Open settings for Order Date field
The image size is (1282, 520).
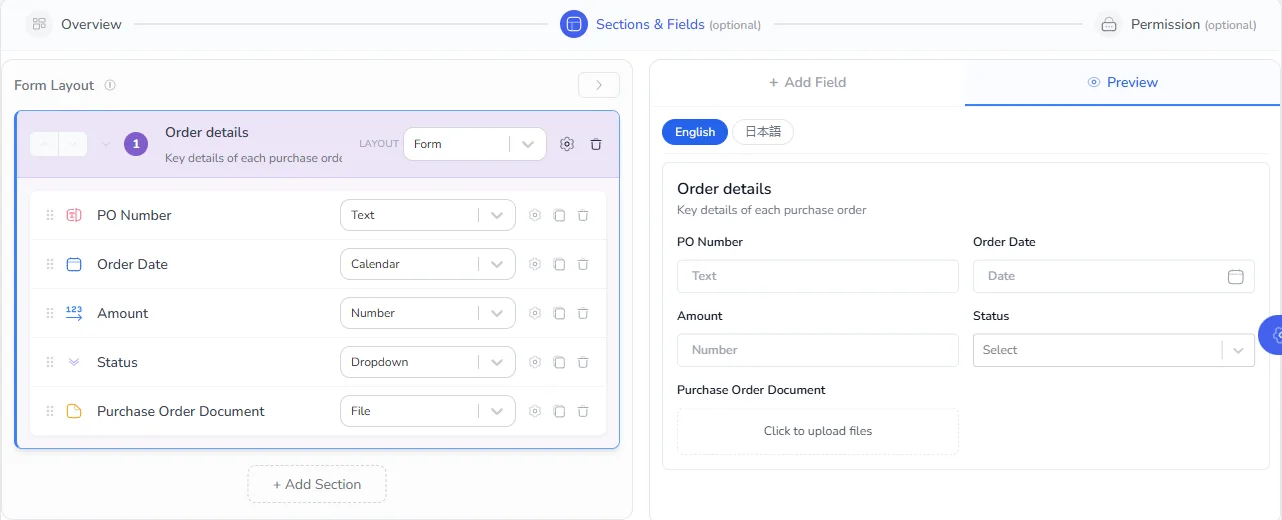pos(535,264)
